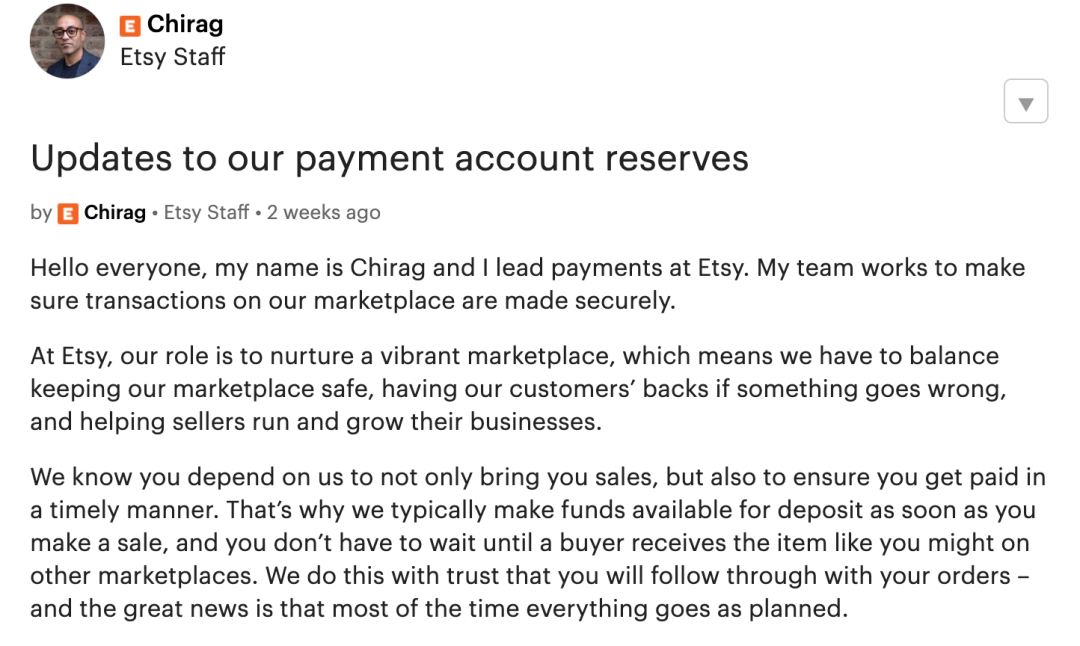The height and width of the screenshot is (646, 1080).
Task: Click the "Hello everyone" opening text
Action: (118, 268)
